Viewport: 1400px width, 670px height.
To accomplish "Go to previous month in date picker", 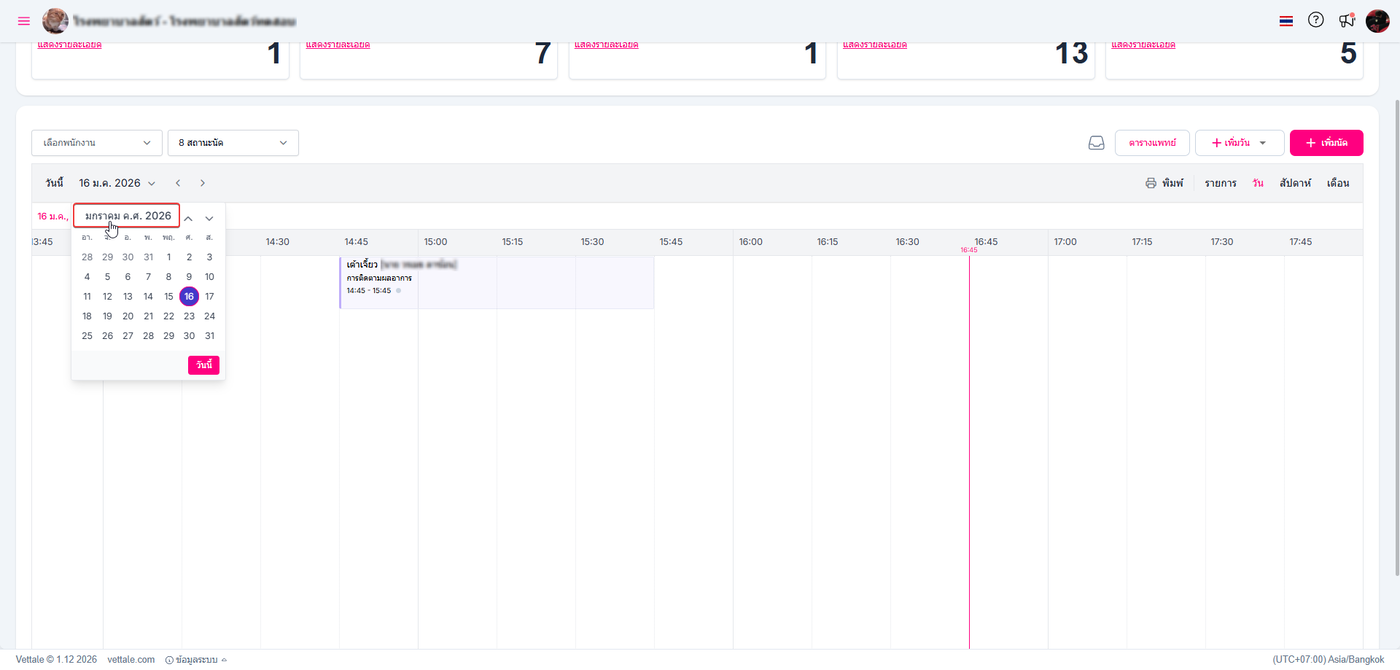I will click(188, 218).
